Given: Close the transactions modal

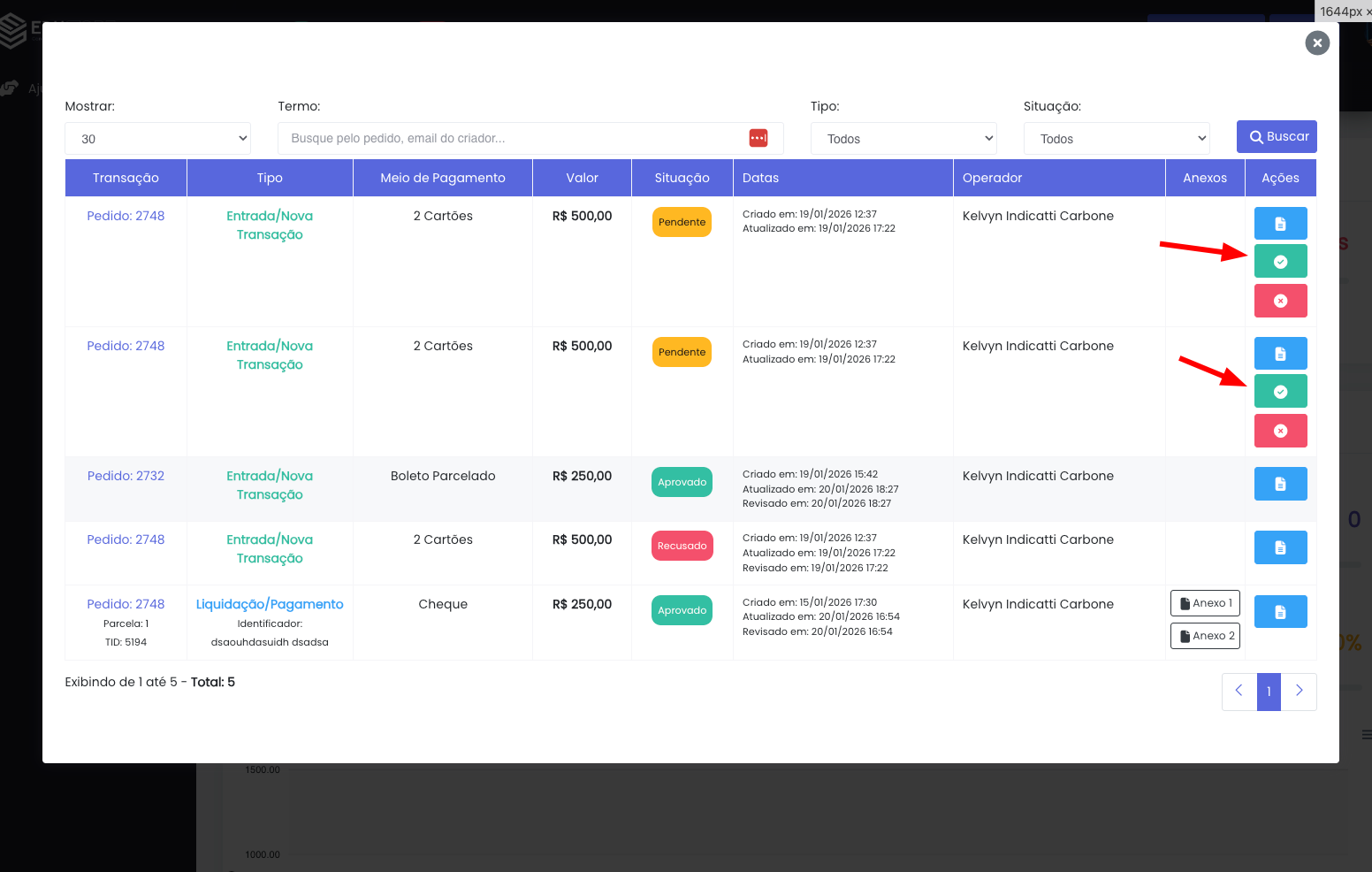Looking at the screenshot, I should (1317, 42).
